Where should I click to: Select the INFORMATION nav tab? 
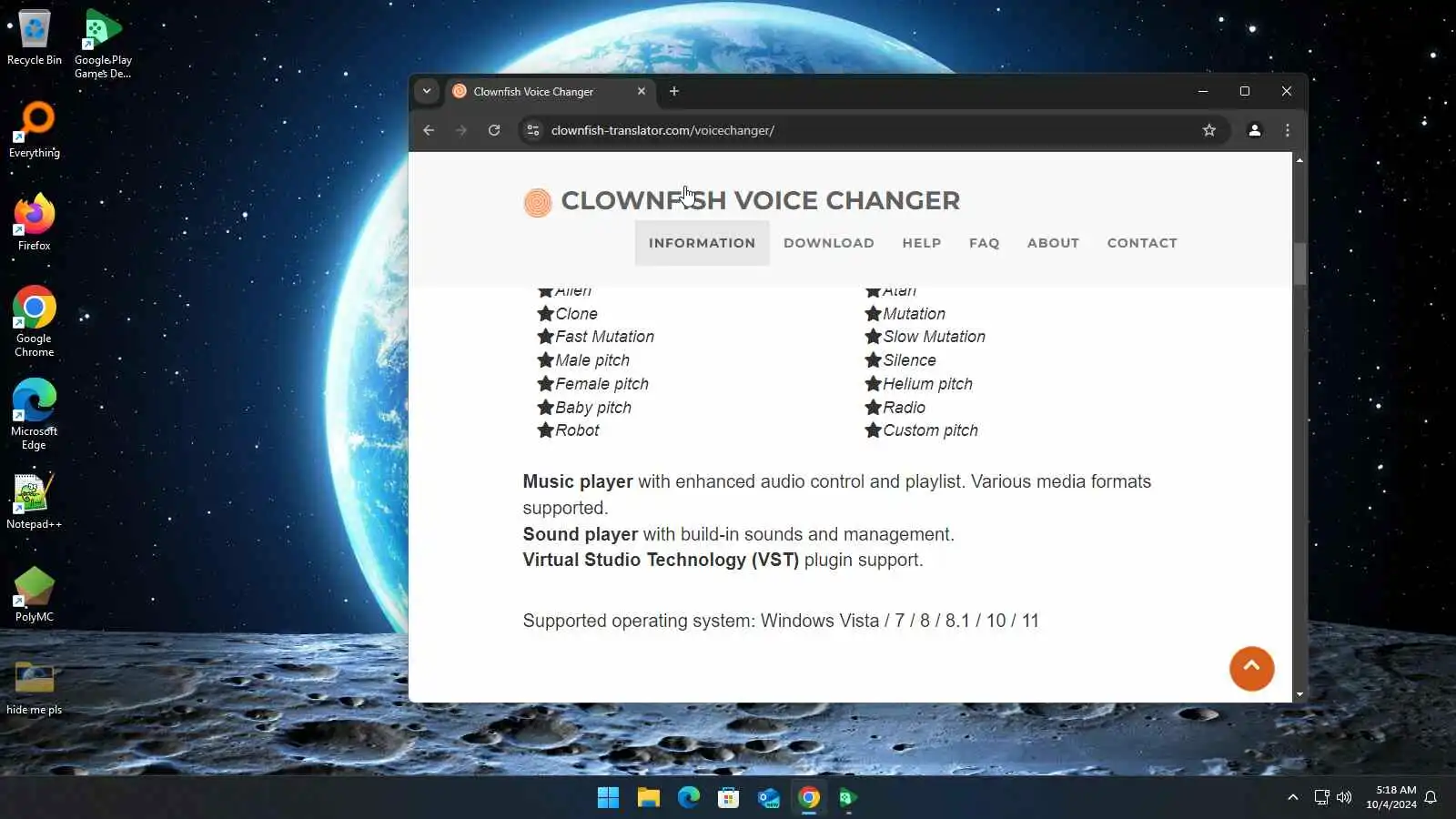point(702,243)
